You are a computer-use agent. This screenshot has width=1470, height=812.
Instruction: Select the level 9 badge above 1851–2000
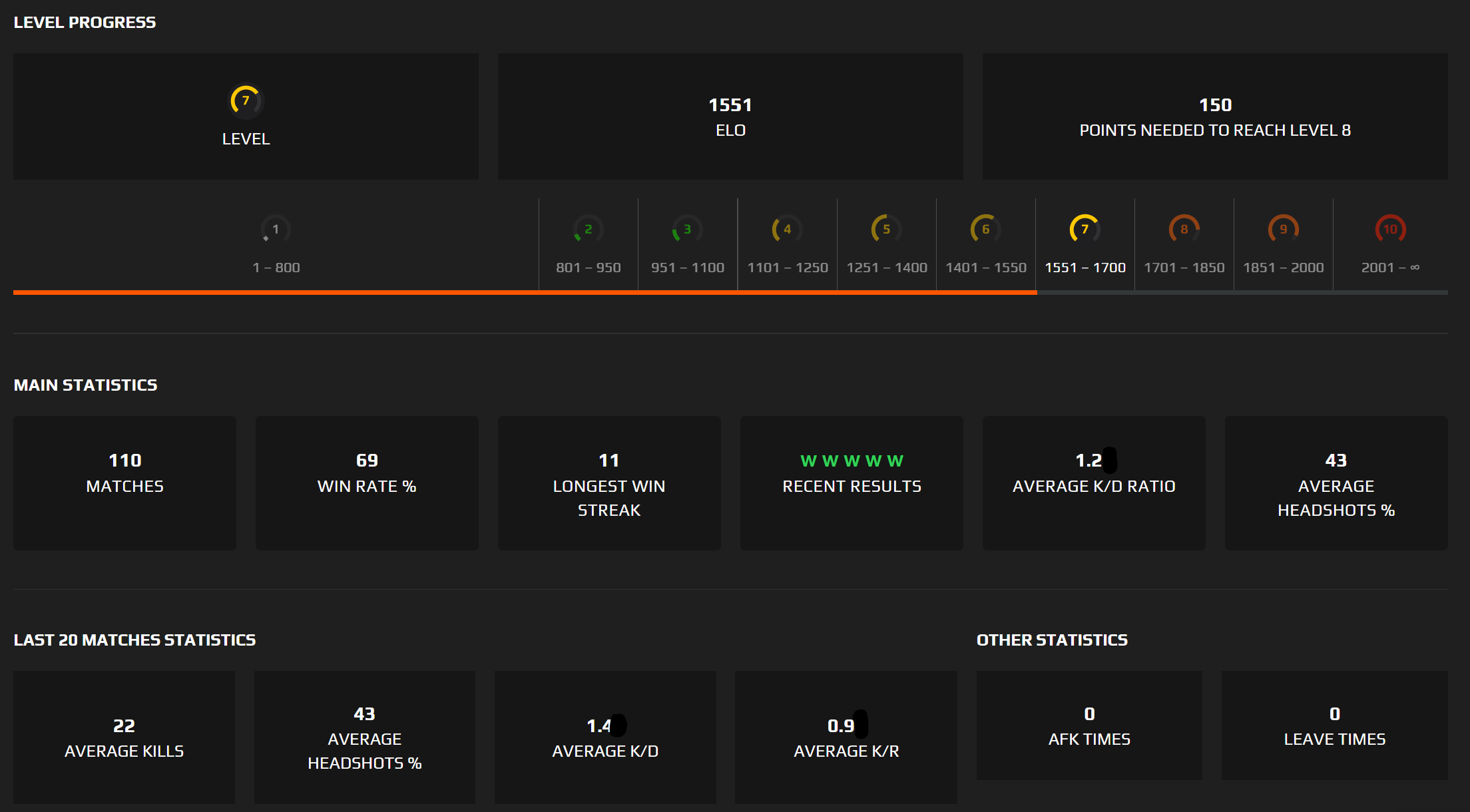tap(1284, 229)
